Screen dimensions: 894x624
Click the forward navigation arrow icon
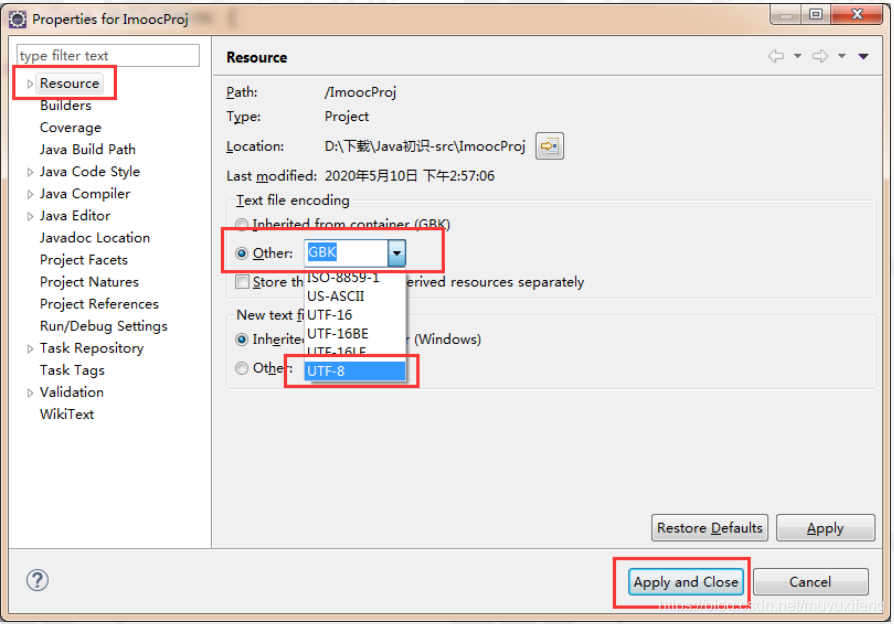coord(818,57)
